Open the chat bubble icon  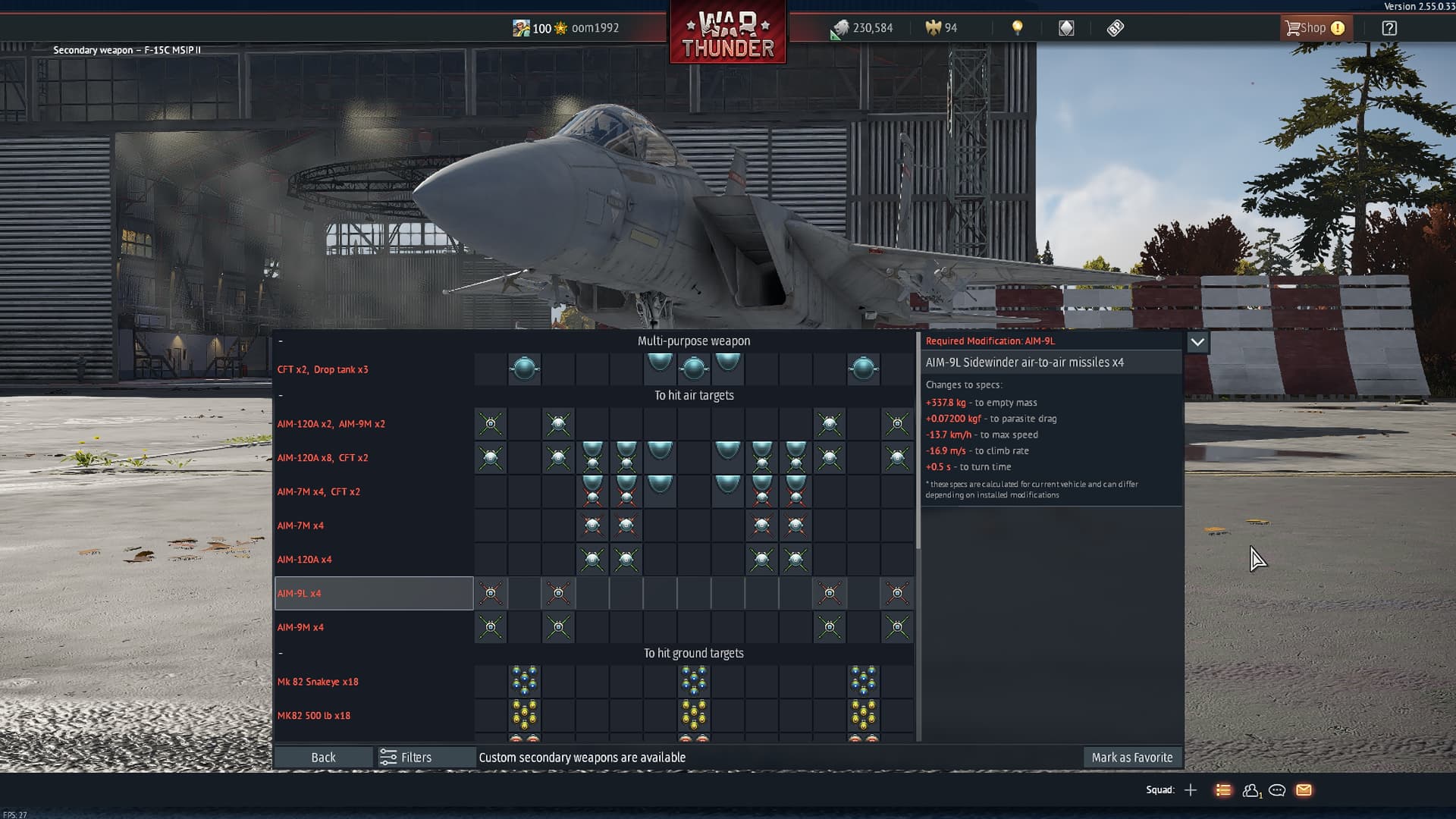[x=1277, y=790]
